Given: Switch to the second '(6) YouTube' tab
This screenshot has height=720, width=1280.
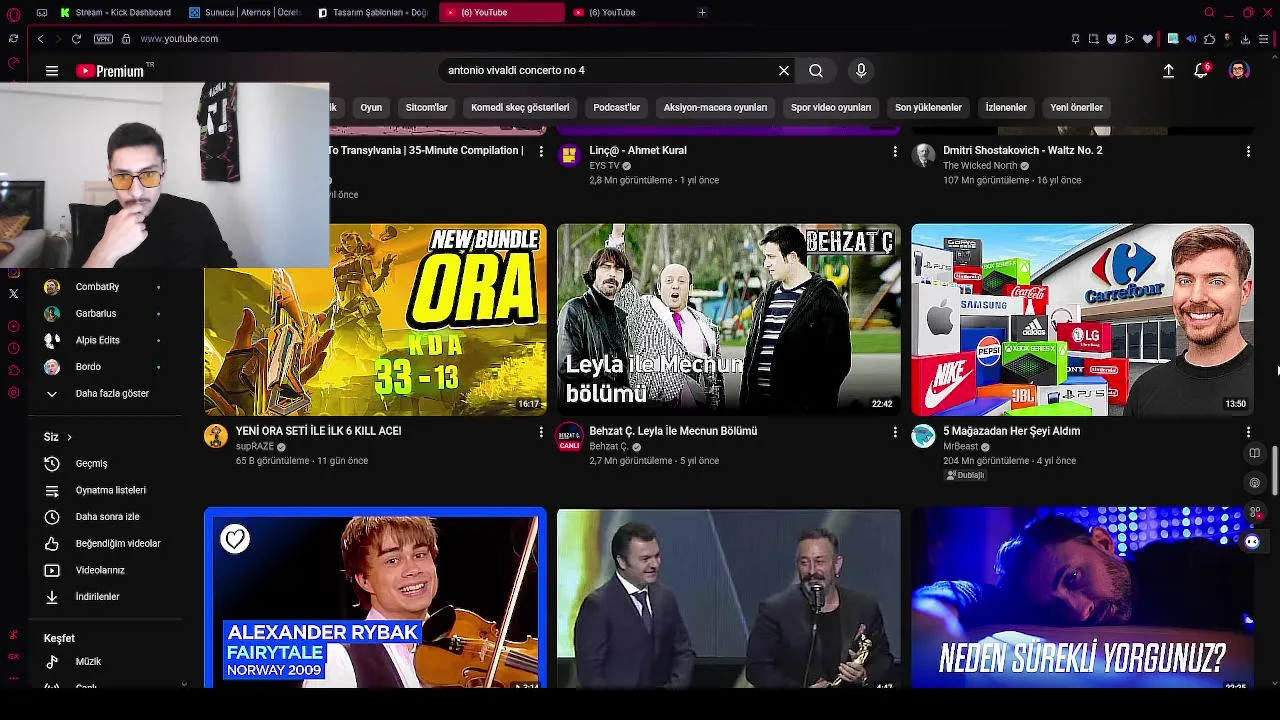Looking at the screenshot, I should (628, 12).
